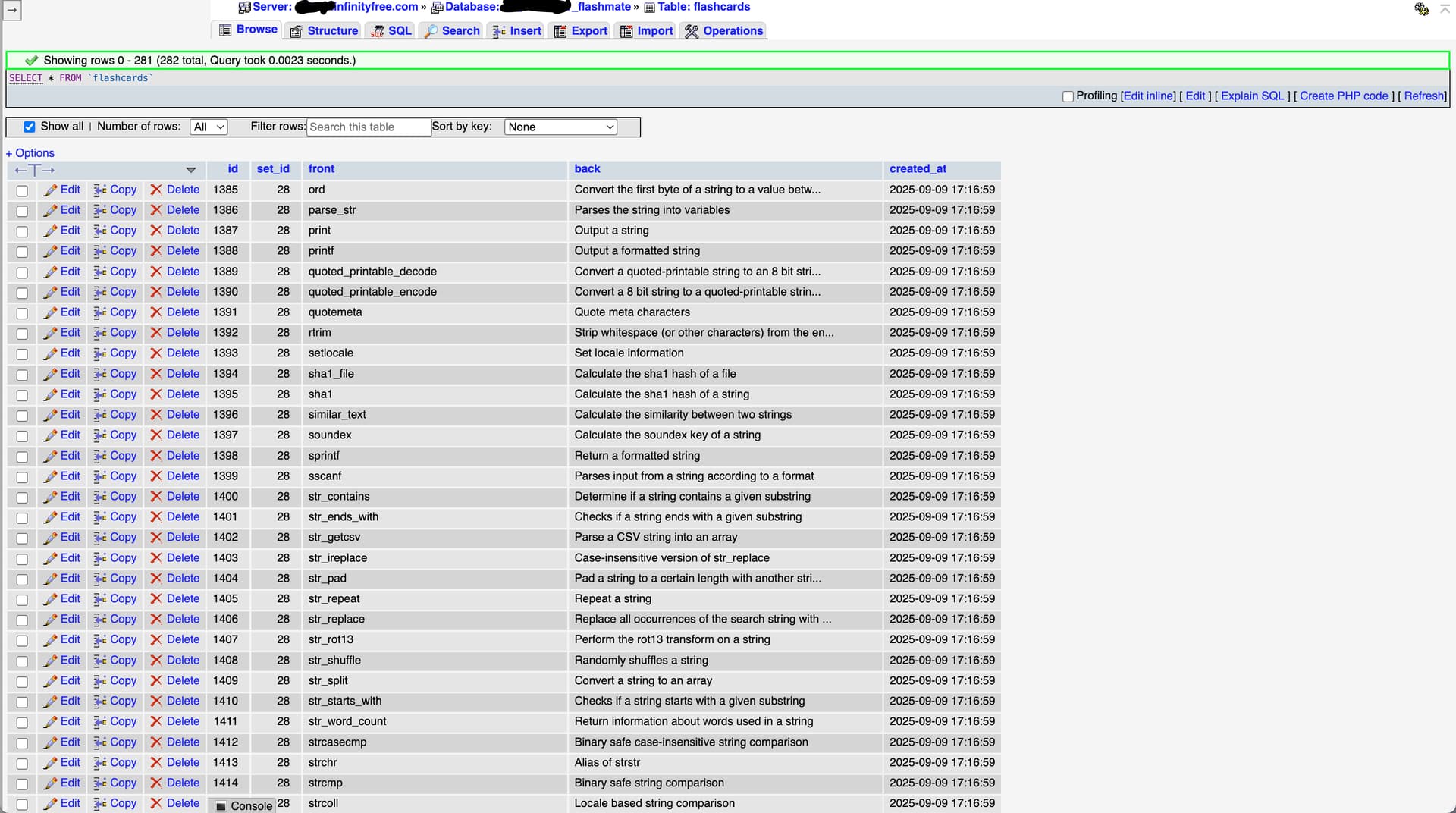This screenshot has height=813, width=1456.
Task: Check the box for row 1389
Action: click(x=22, y=272)
